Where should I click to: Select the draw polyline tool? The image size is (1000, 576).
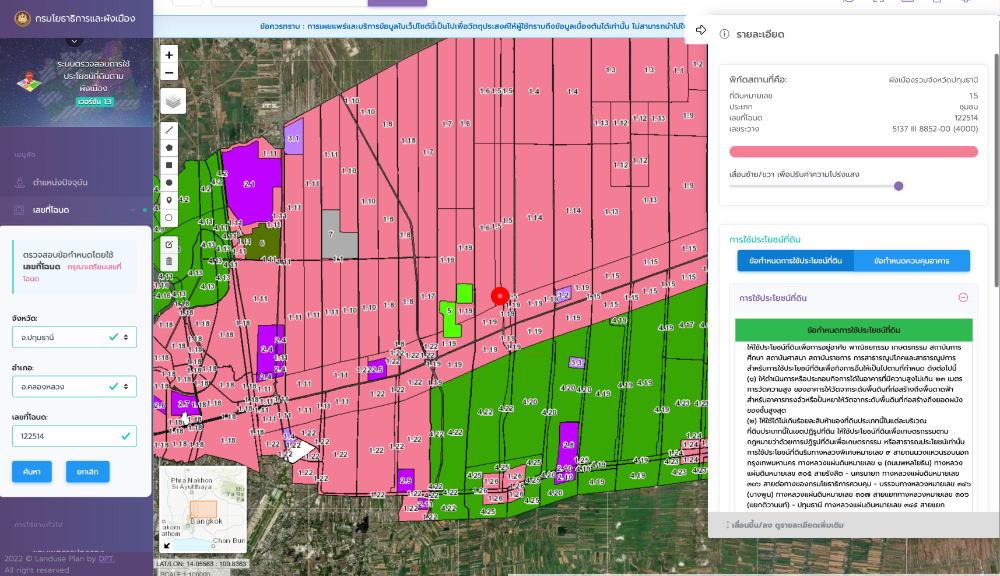pyautogui.click(x=169, y=130)
